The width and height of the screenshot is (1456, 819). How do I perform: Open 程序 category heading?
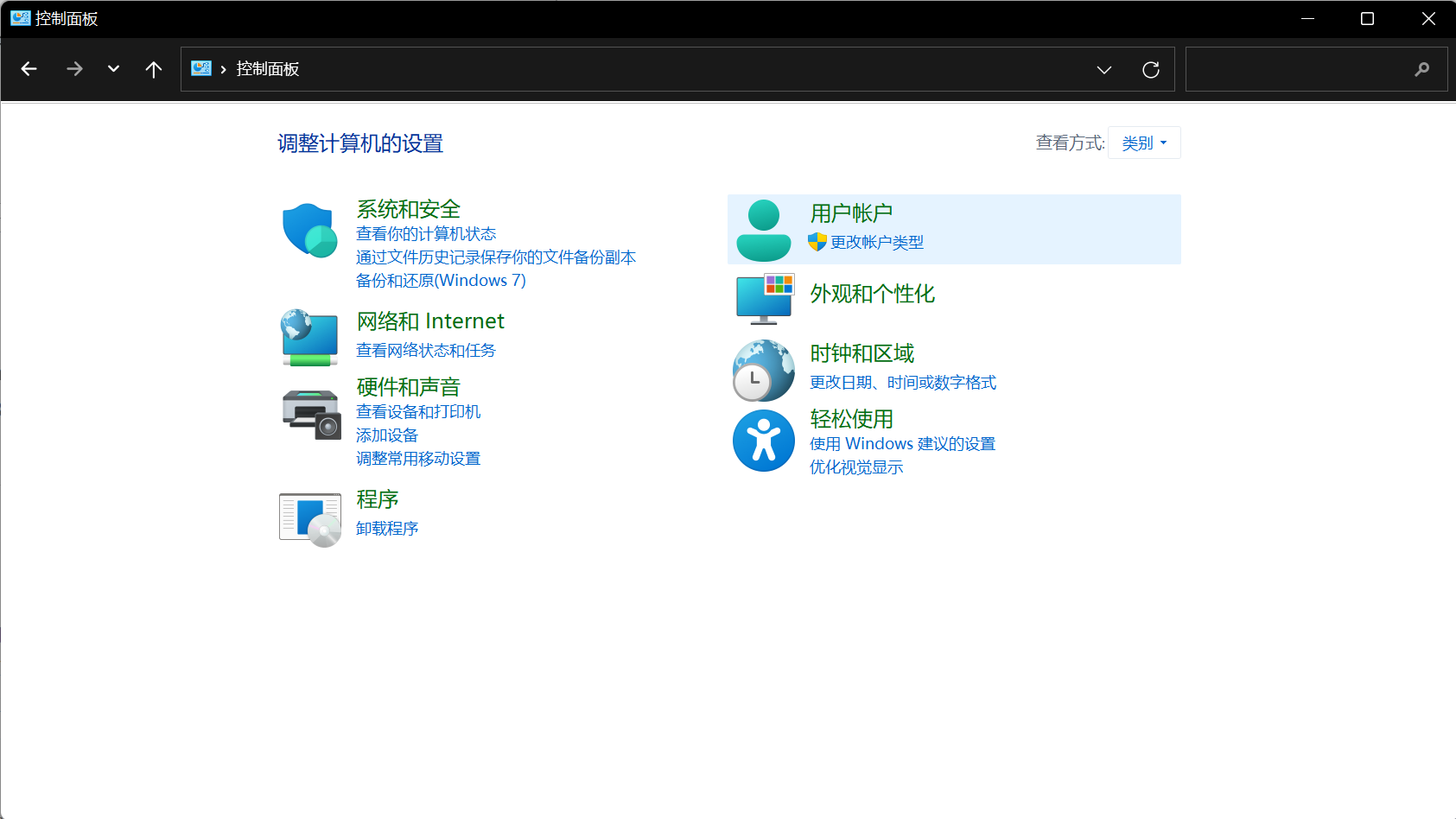point(378,499)
